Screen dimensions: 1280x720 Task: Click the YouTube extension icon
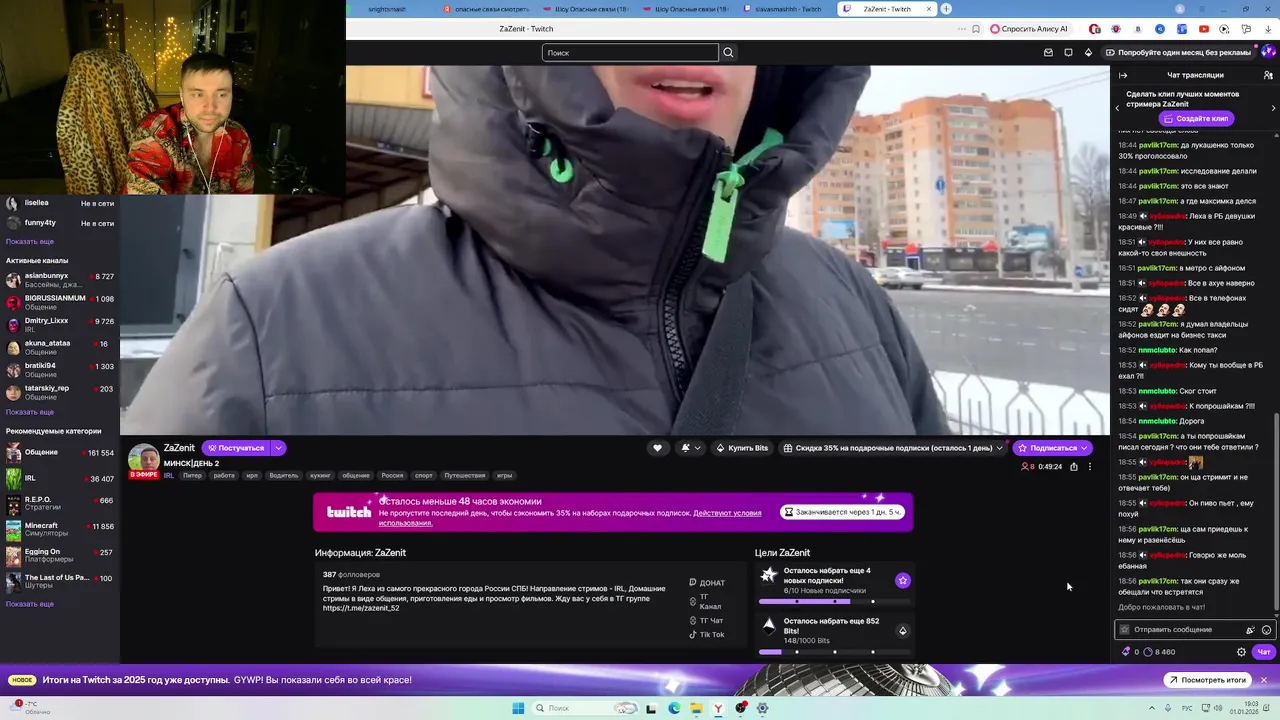(1204, 29)
